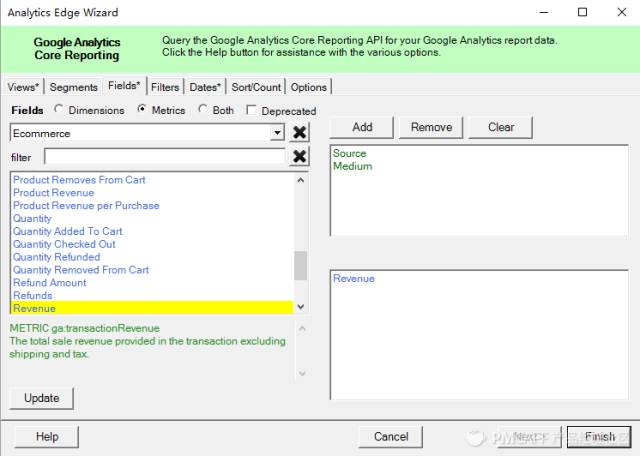This screenshot has width=640, height=456.
Task: Select the Metrics radio button
Action: pos(142,109)
